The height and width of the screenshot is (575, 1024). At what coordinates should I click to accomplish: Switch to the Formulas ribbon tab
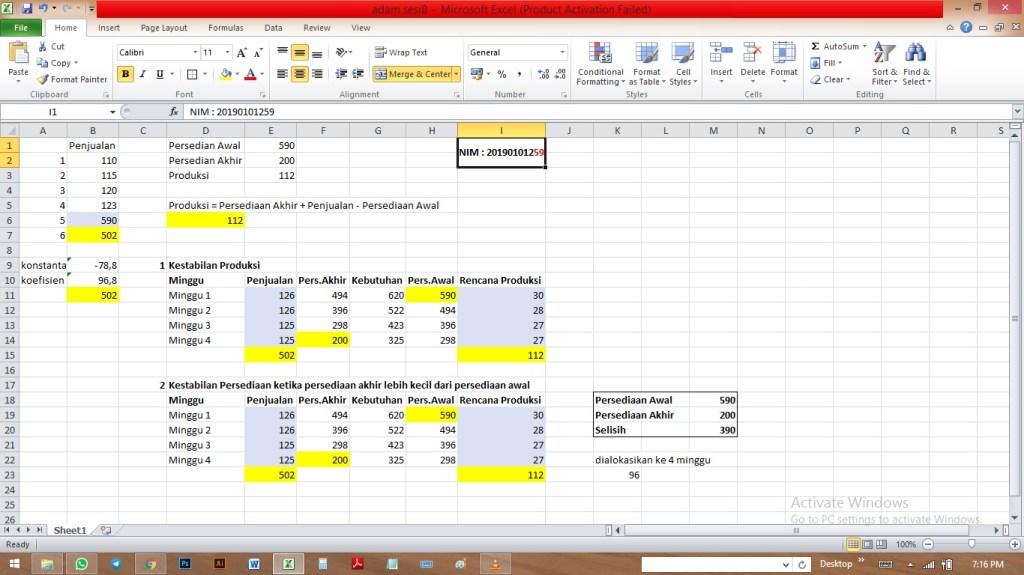225,28
